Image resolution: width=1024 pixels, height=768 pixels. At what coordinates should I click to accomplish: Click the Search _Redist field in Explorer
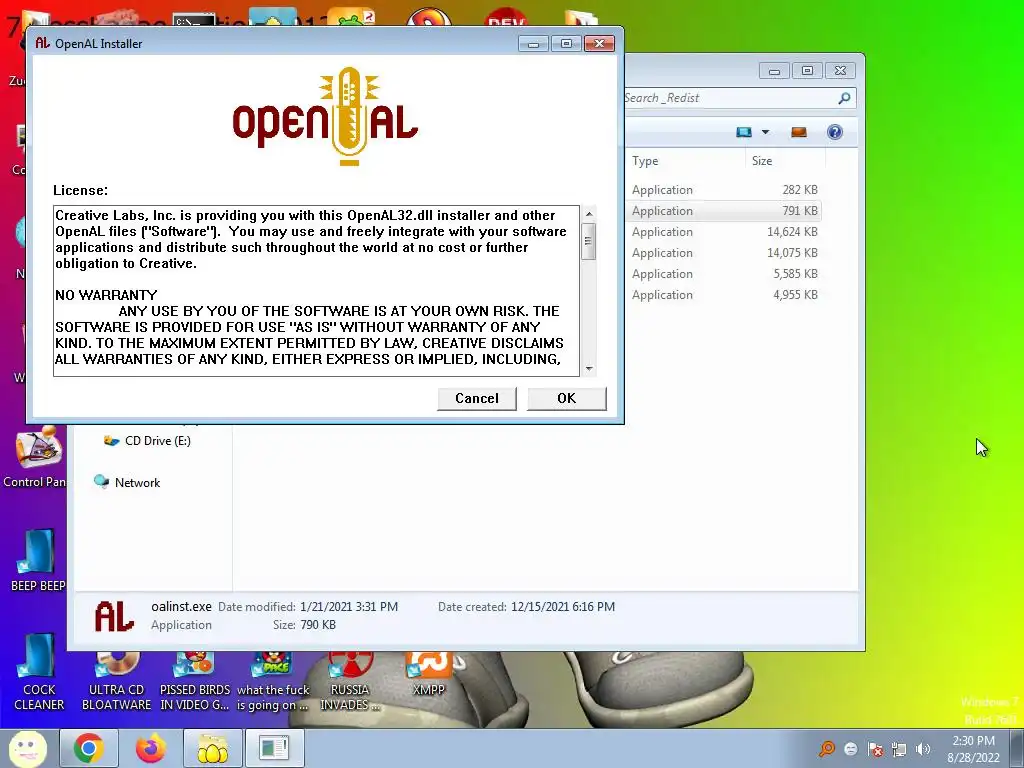(x=728, y=98)
